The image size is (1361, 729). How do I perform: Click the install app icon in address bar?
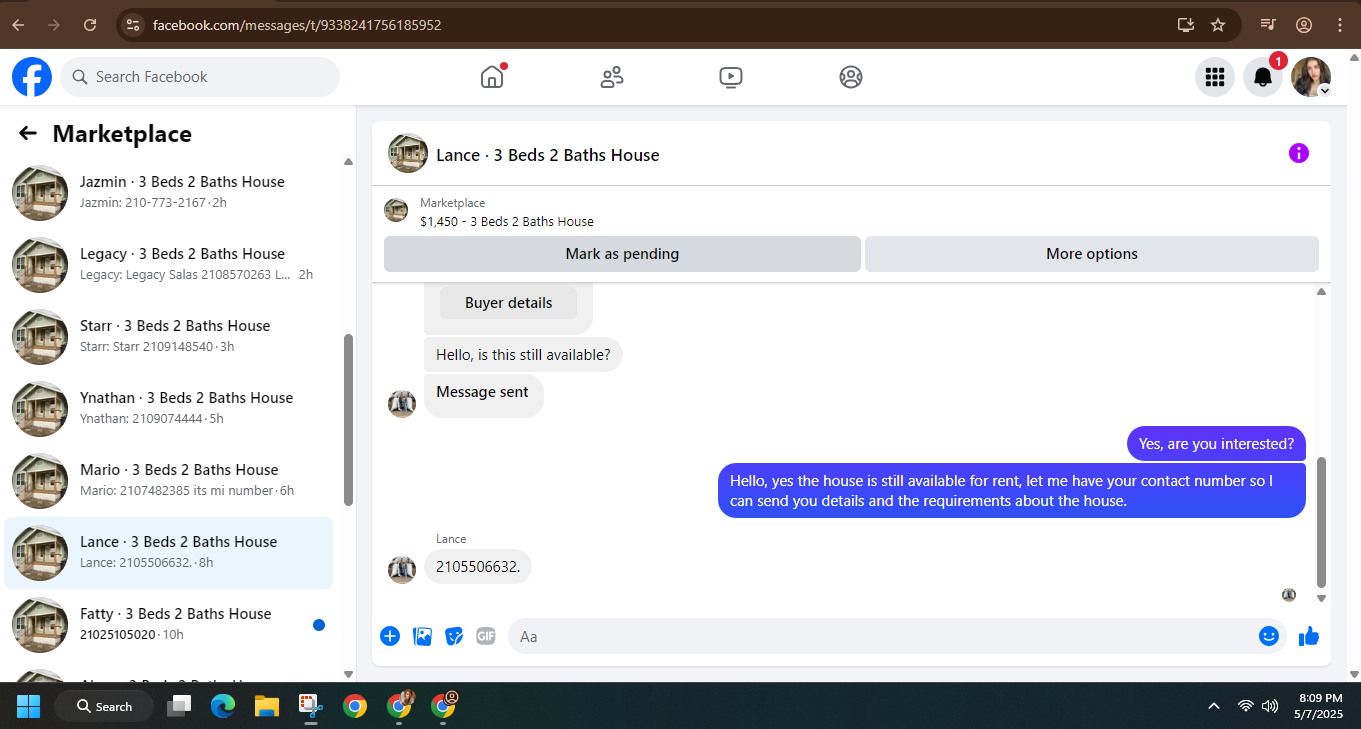click(x=1186, y=25)
